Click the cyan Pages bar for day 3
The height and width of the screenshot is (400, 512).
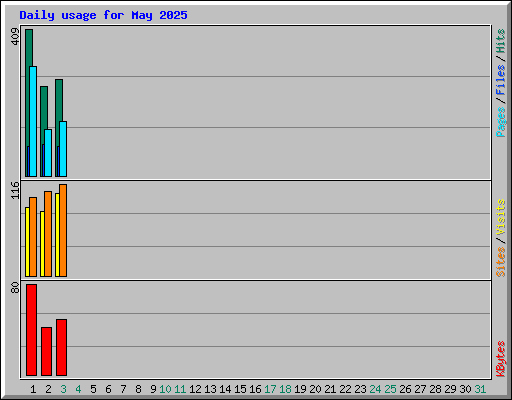click(63, 149)
